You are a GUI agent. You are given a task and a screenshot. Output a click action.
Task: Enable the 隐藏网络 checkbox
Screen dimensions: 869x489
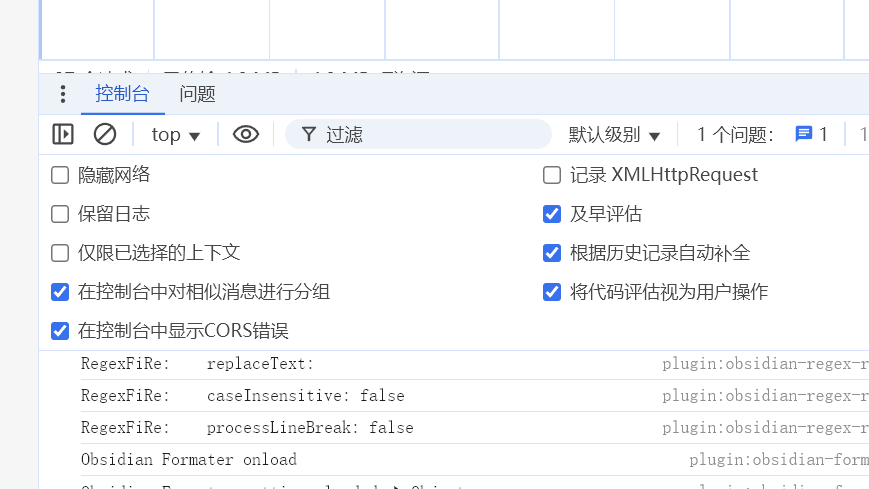coord(60,175)
